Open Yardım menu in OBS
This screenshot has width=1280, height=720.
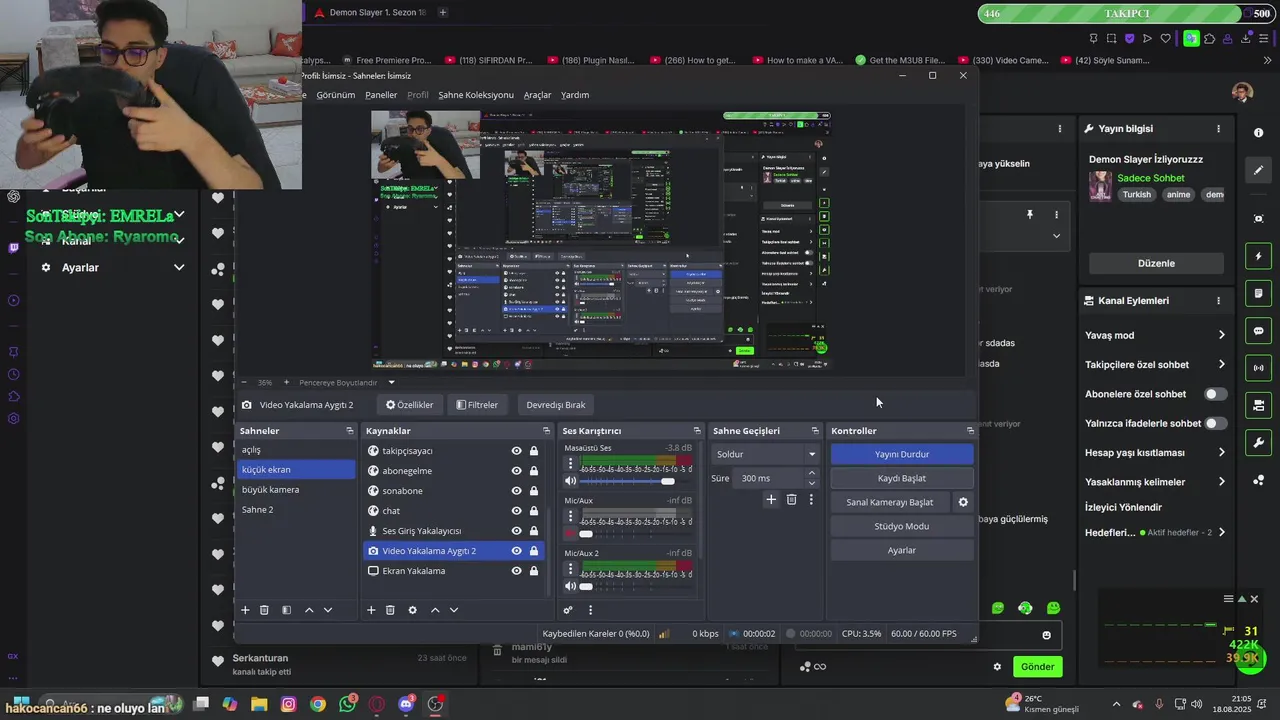(x=575, y=95)
